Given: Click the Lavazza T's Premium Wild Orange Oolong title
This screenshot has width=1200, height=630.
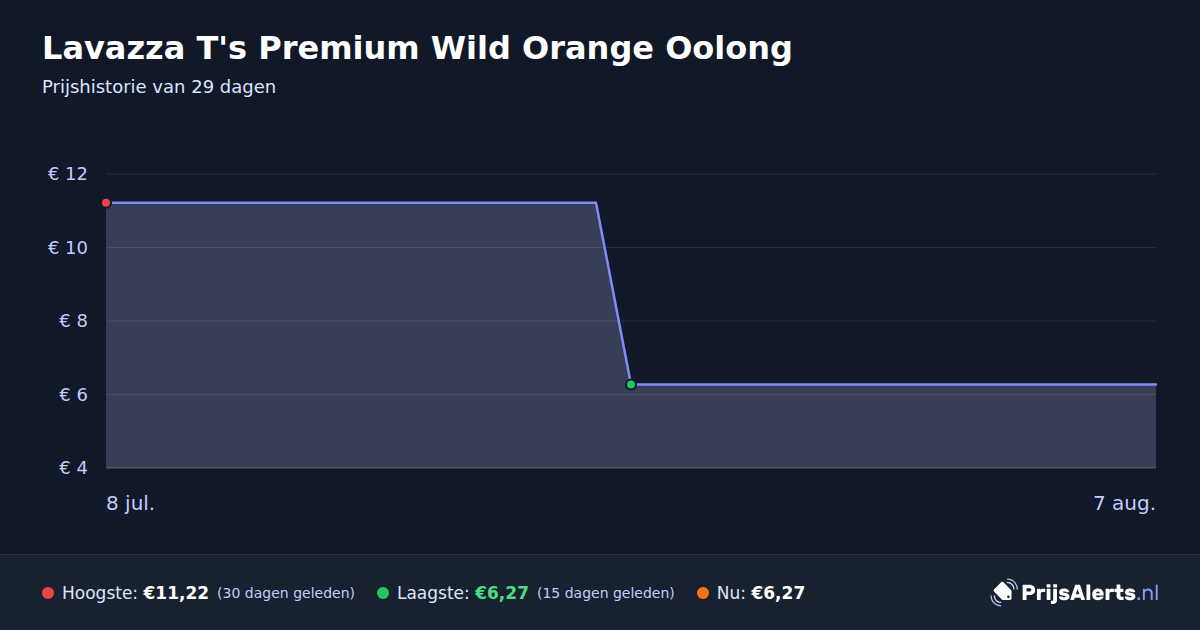Looking at the screenshot, I should (x=417, y=48).
